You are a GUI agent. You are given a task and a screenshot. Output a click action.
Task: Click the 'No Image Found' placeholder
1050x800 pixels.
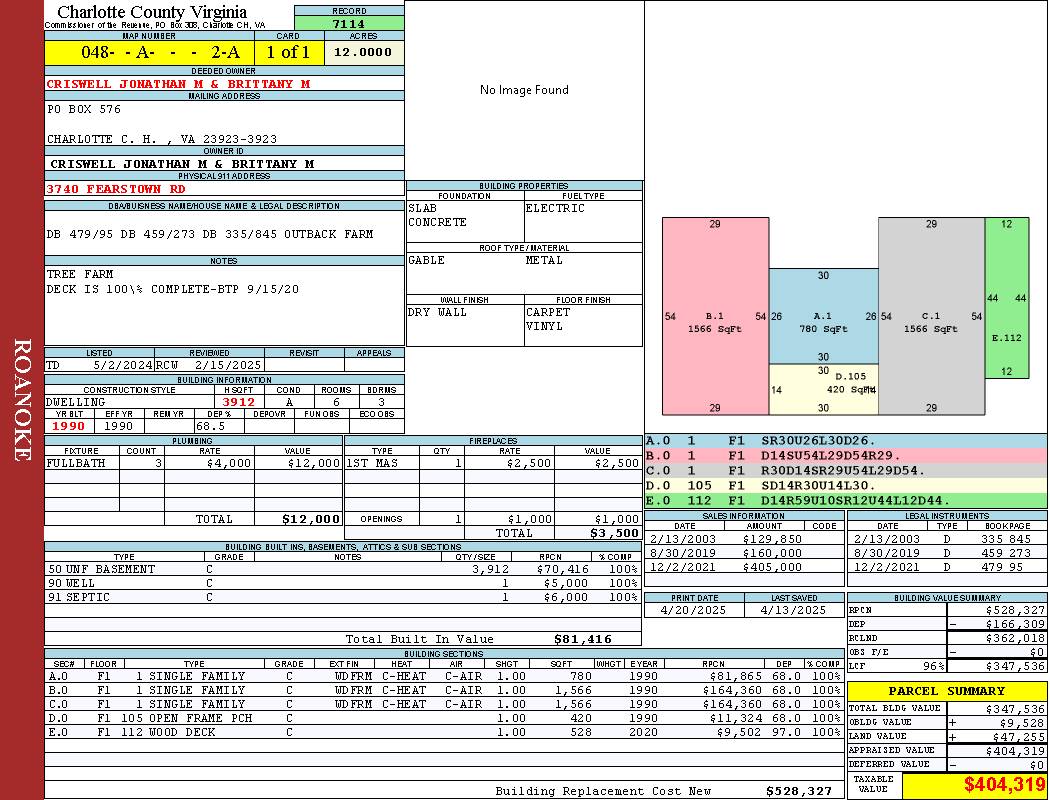tap(524, 90)
